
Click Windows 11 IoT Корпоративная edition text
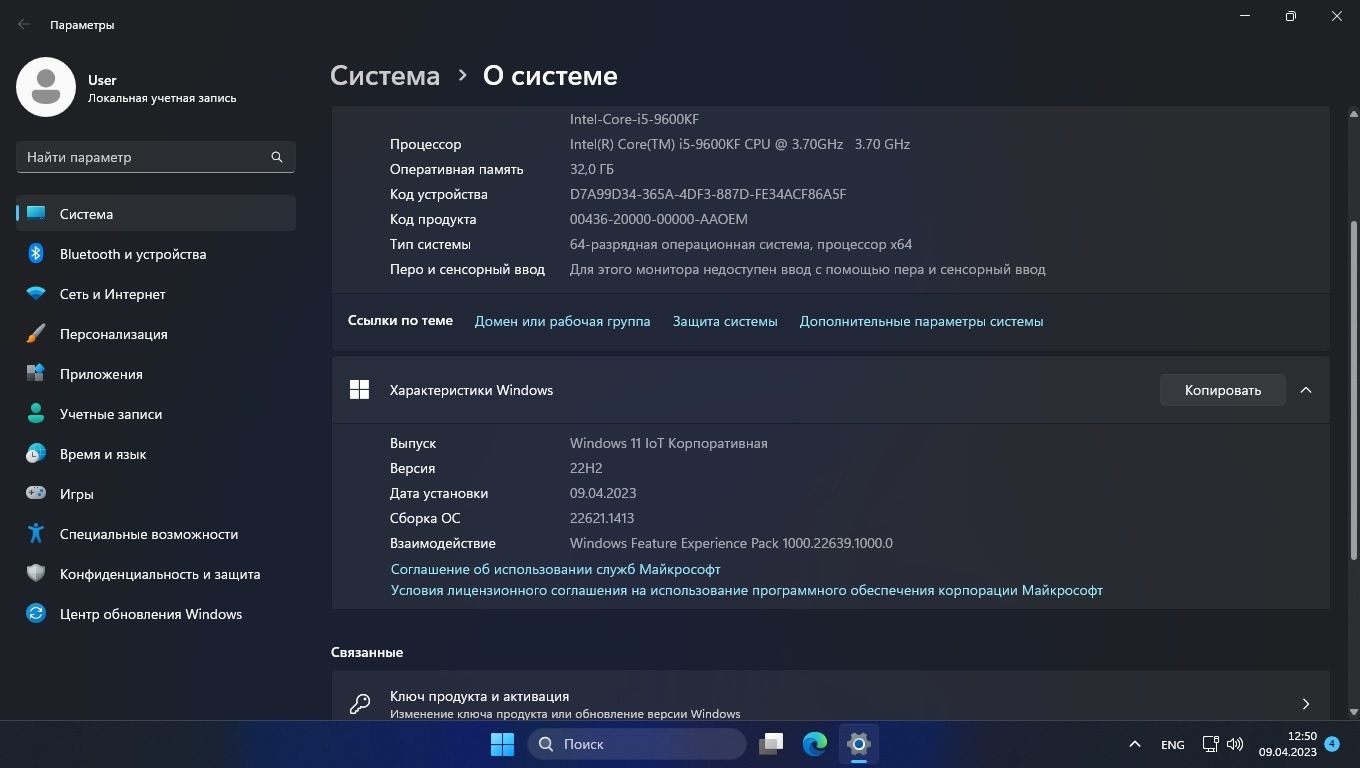[x=668, y=443]
